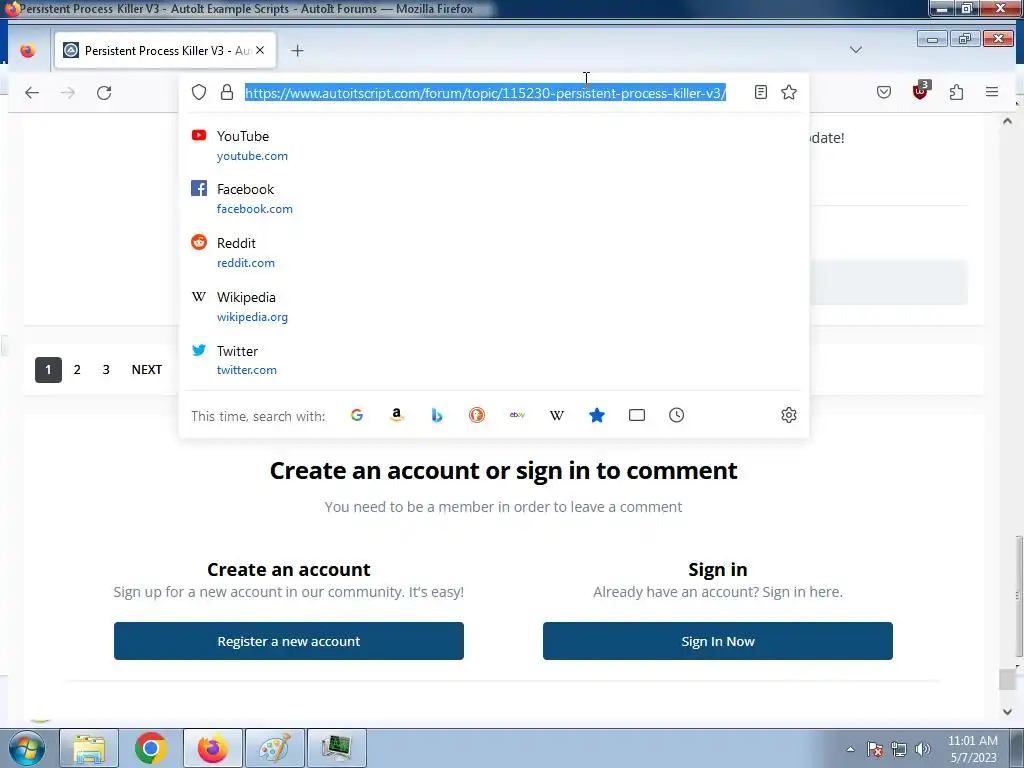
Task: Search this time with DuckDuckGo
Action: (477, 415)
